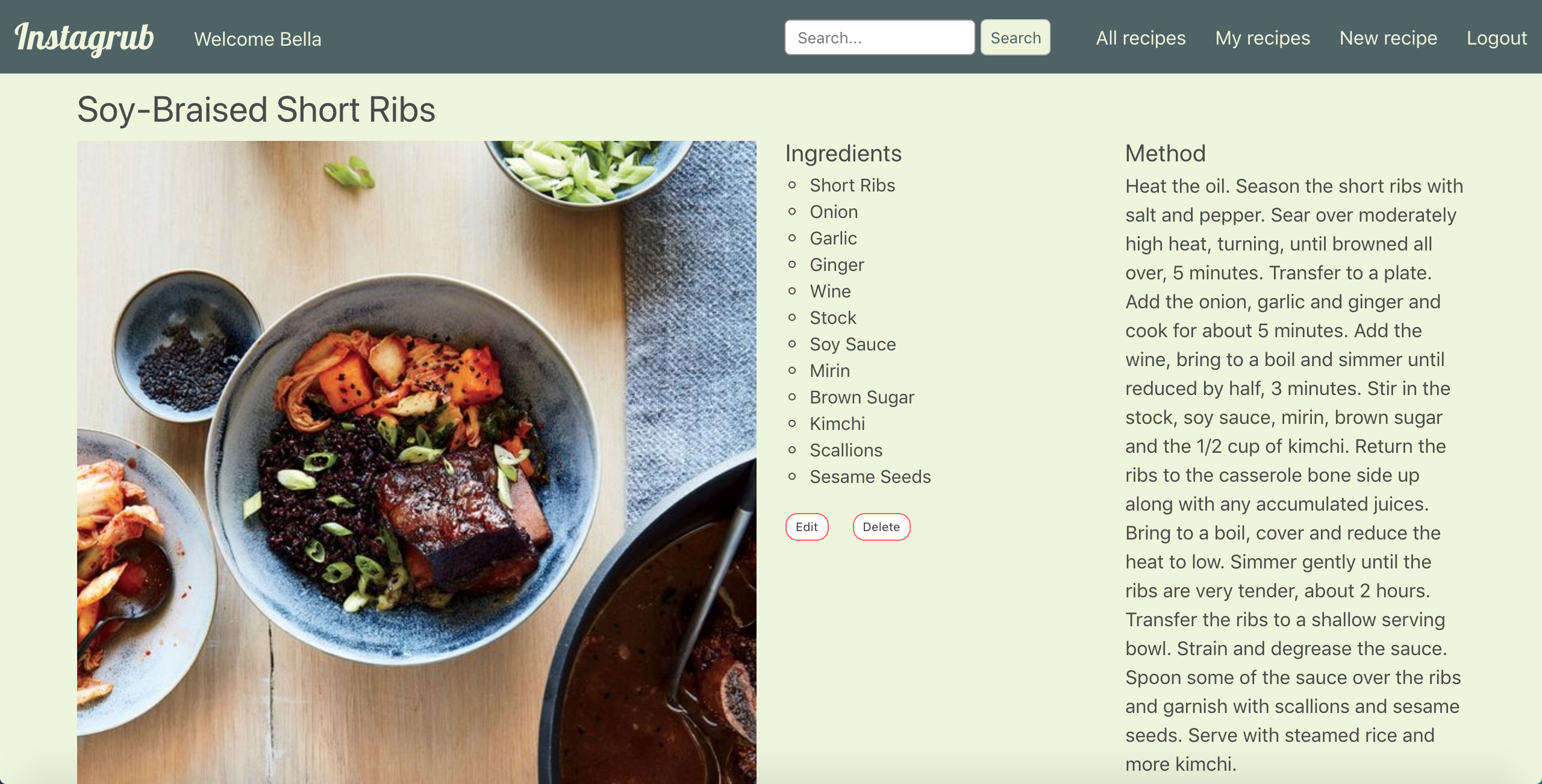Click the Soy-Braised Short Ribs title
1542x784 pixels.
pos(256,110)
